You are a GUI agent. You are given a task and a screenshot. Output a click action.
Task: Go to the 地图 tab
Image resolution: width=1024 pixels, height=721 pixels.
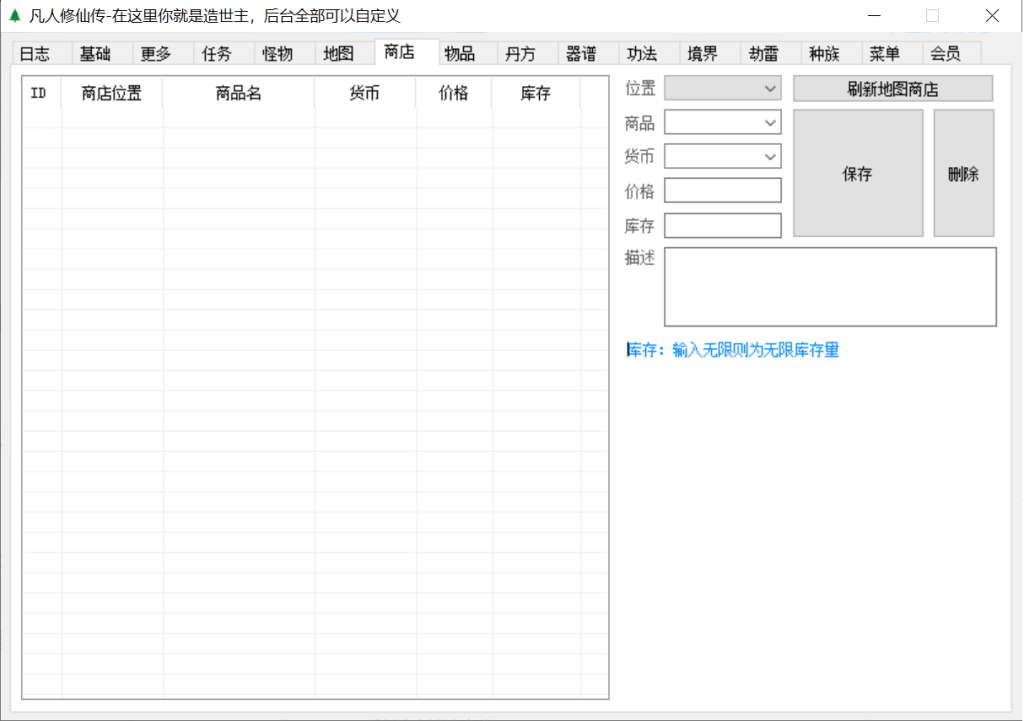(338, 54)
